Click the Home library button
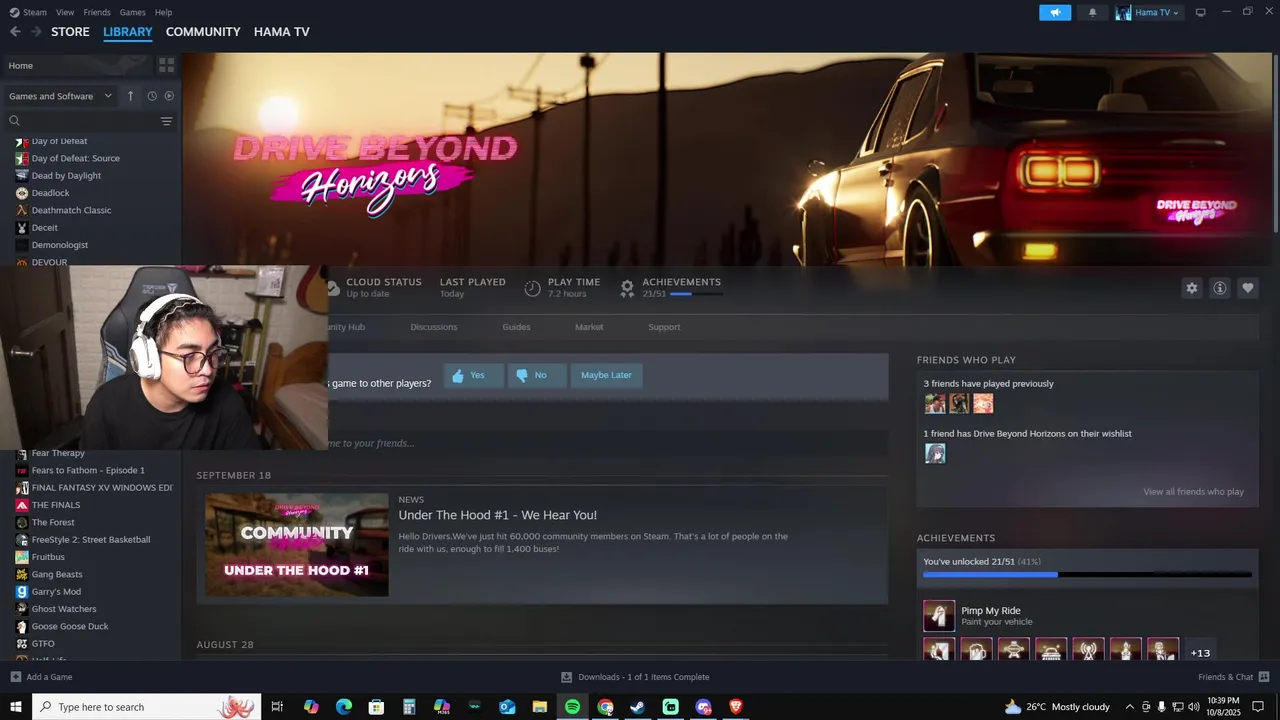Viewport: 1280px width, 720px height. [x=78, y=65]
